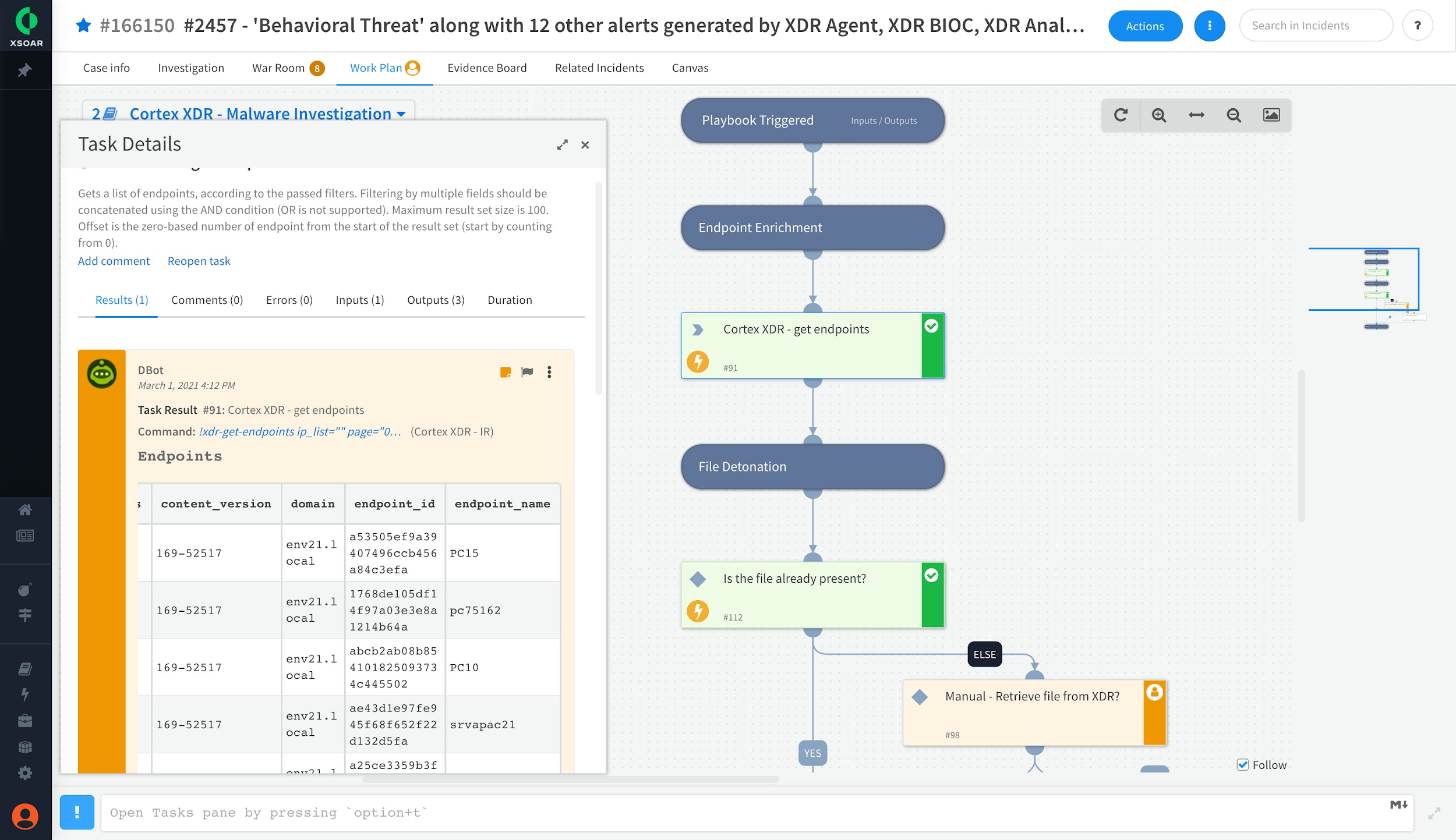Select the Endpoint Enrichment node
The image size is (1456, 840).
(x=812, y=228)
